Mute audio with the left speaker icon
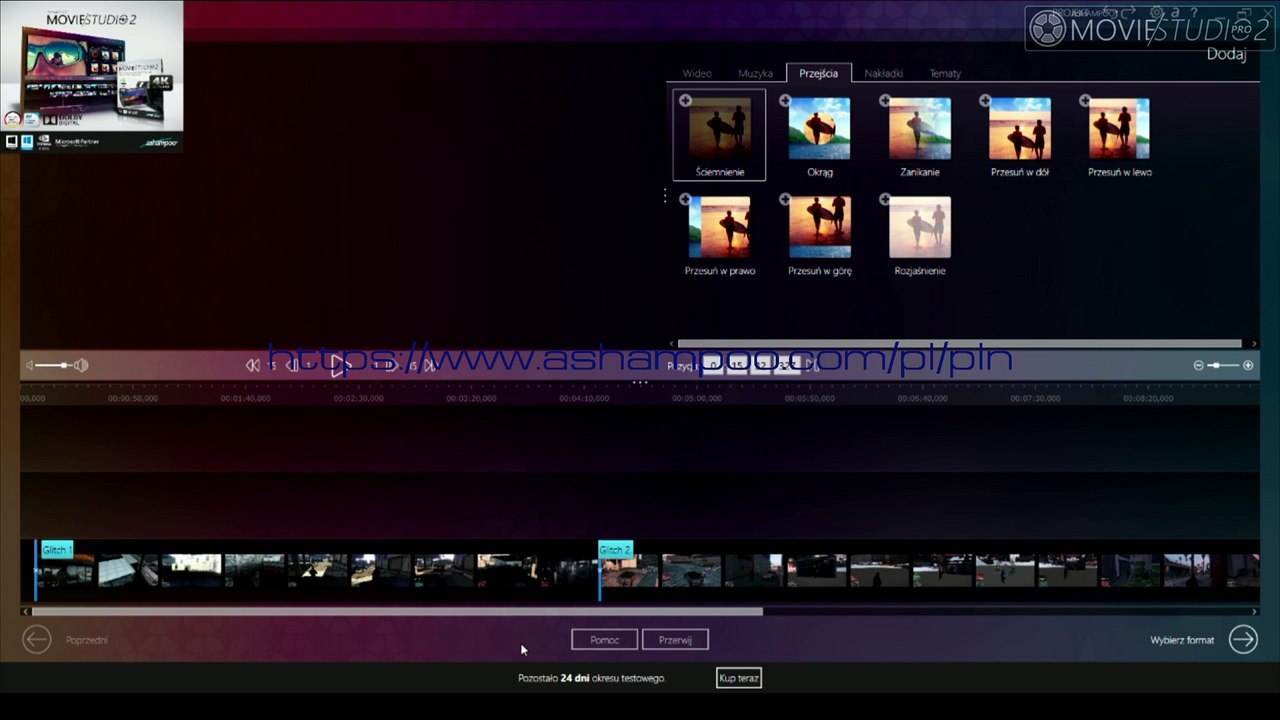1280x720 pixels. (x=30, y=365)
